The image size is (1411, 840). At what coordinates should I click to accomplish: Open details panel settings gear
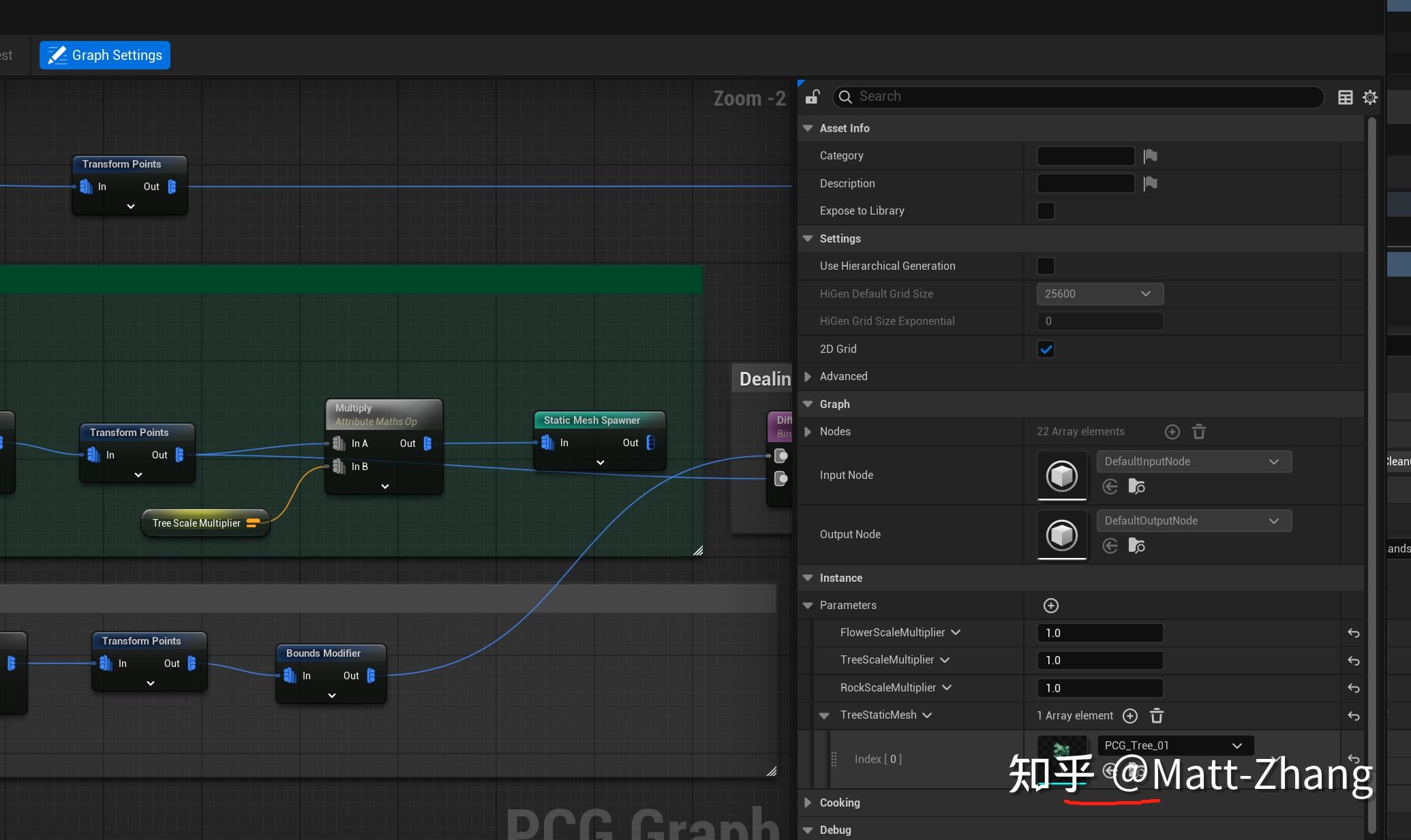pos(1369,97)
